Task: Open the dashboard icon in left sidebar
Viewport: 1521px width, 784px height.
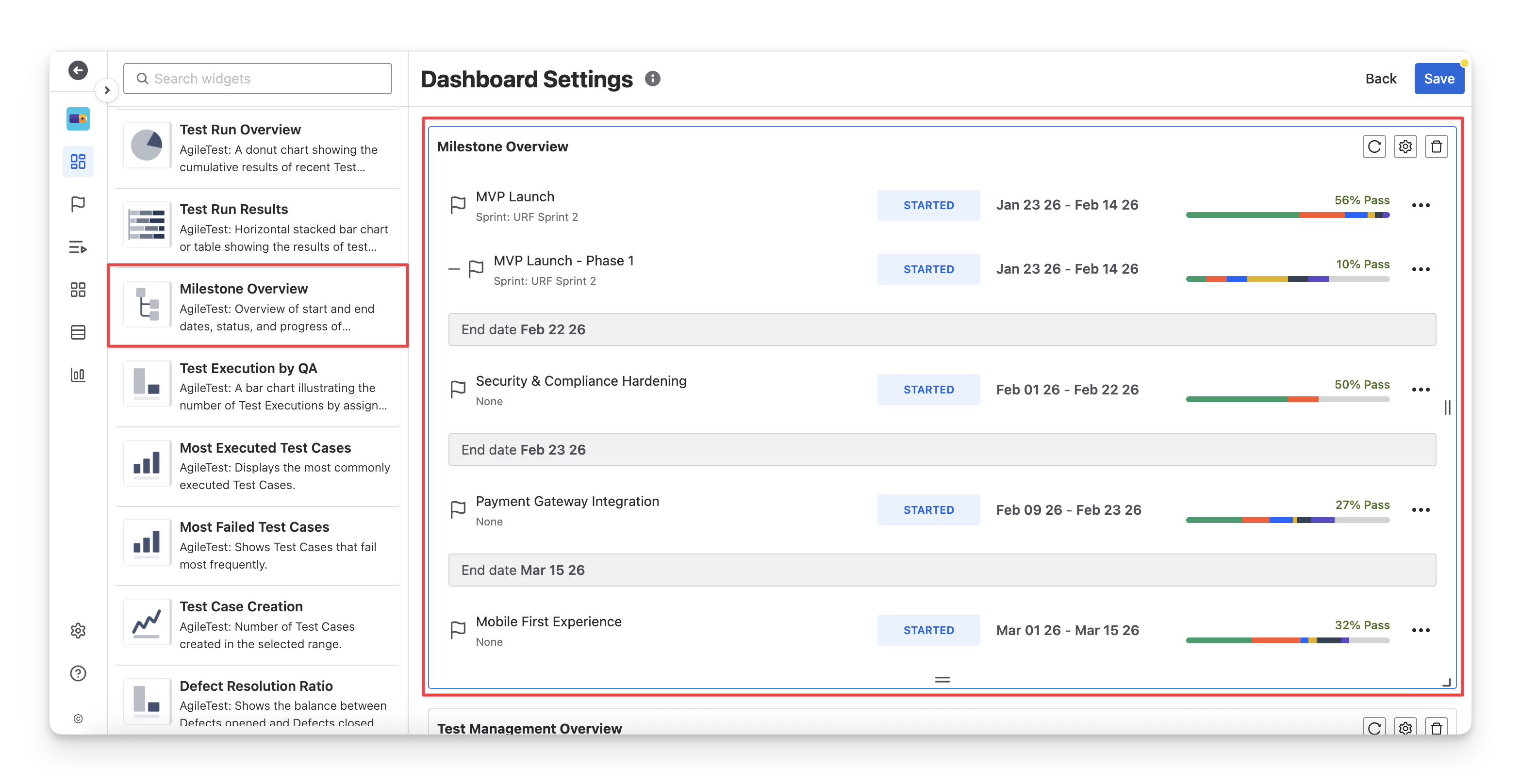Action: pyautogui.click(x=78, y=161)
